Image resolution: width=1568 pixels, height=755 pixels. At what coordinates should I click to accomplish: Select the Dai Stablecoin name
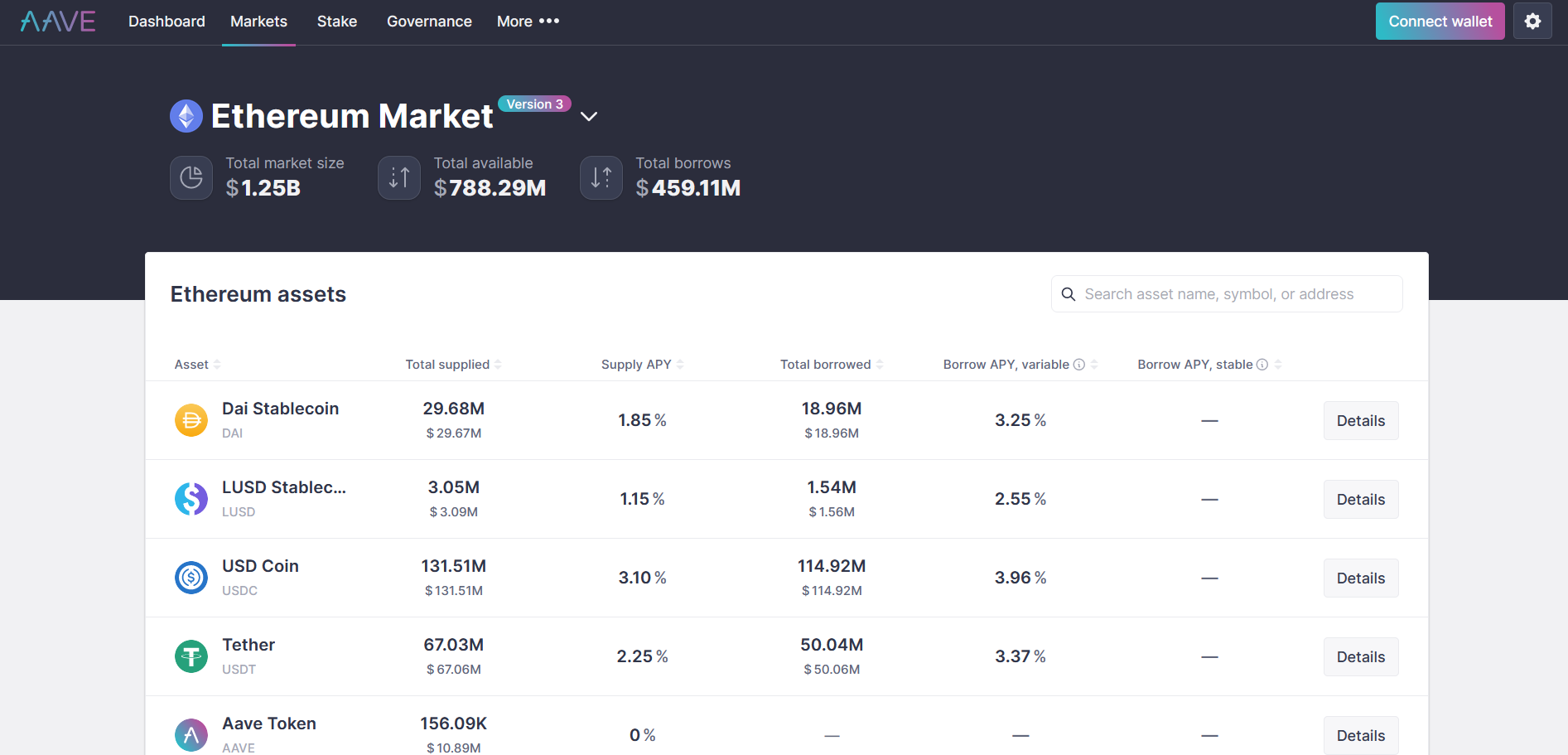click(x=280, y=409)
